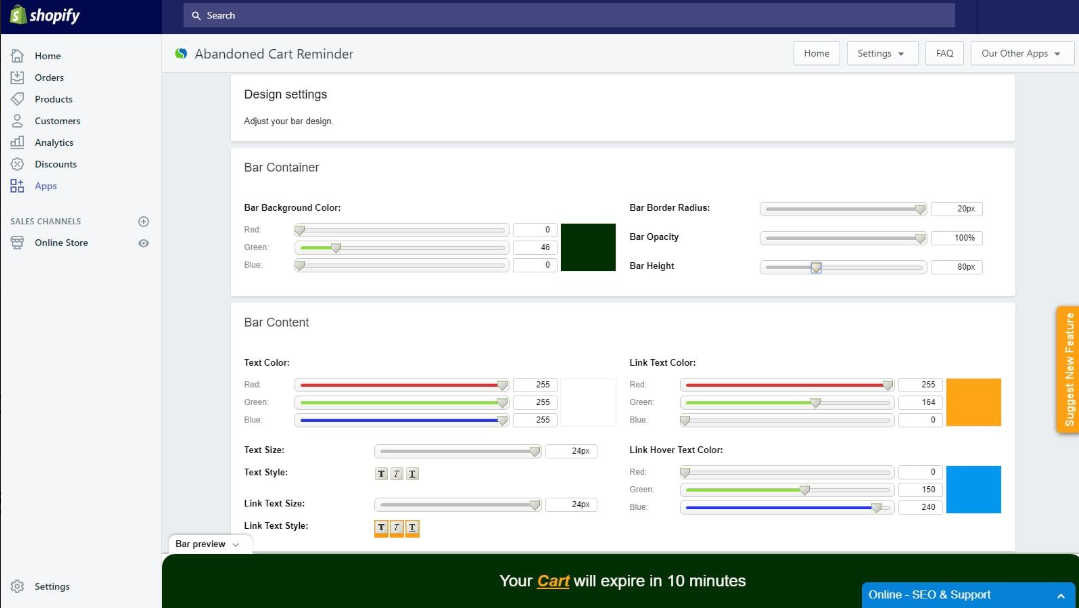
Task: Click the Bar Background Red slider handle
Action: pos(299,230)
